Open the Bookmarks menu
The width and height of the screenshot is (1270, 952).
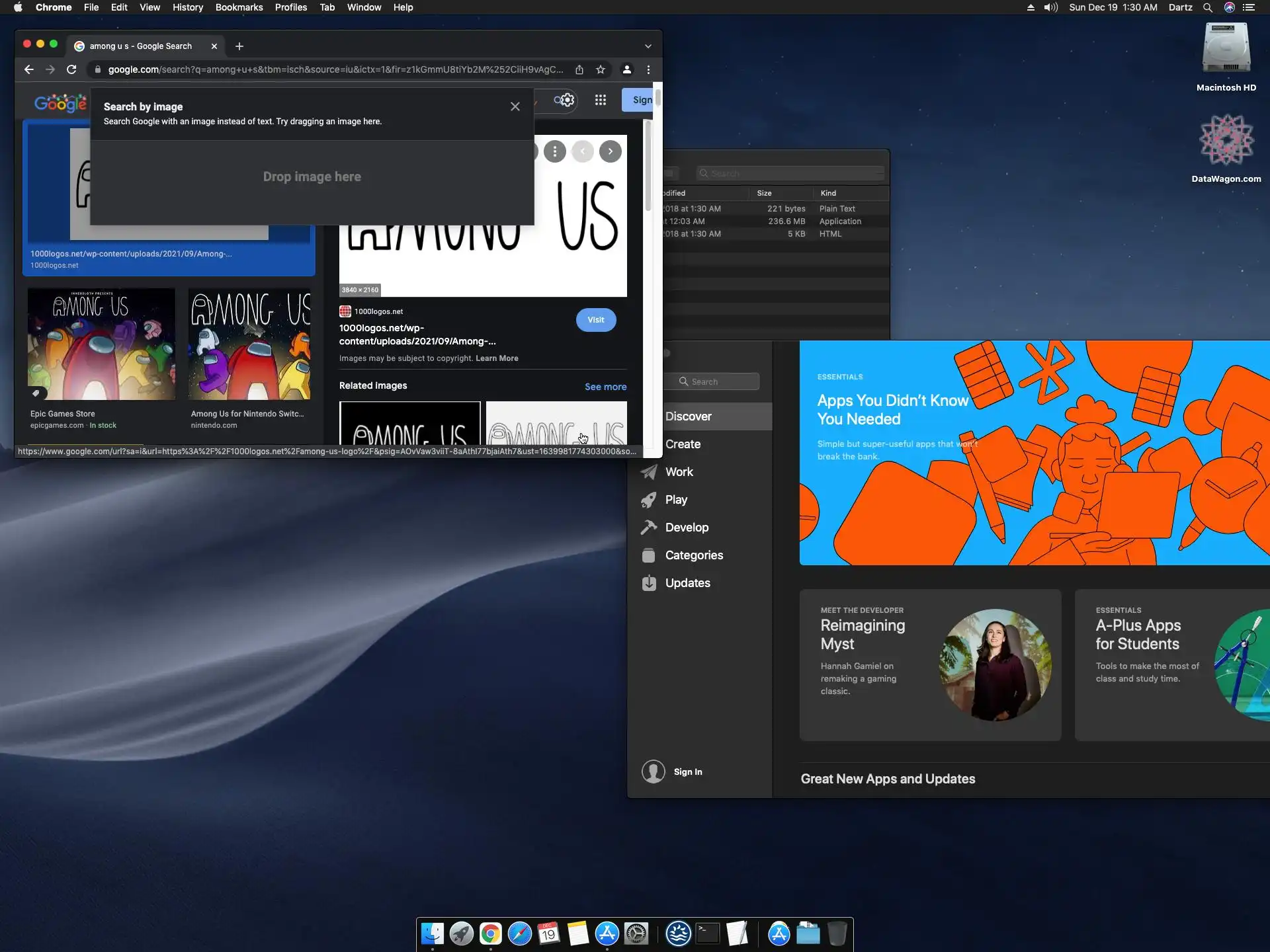[239, 7]
